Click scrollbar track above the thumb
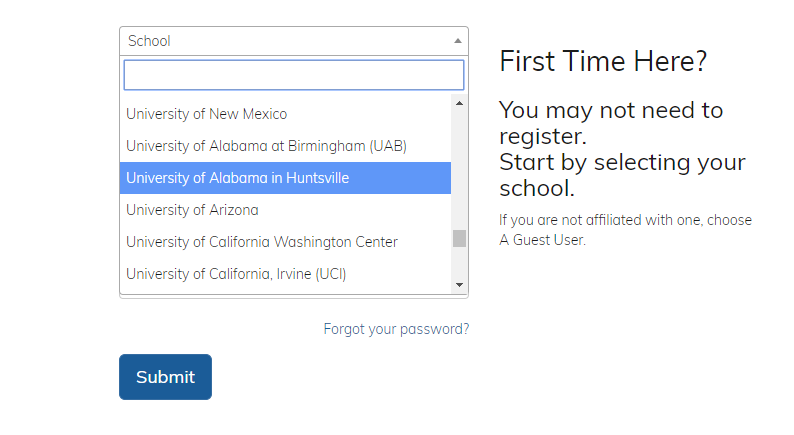The height and width of the screenshot is (435, 794). pyautogui.click(x=459, y=170)
